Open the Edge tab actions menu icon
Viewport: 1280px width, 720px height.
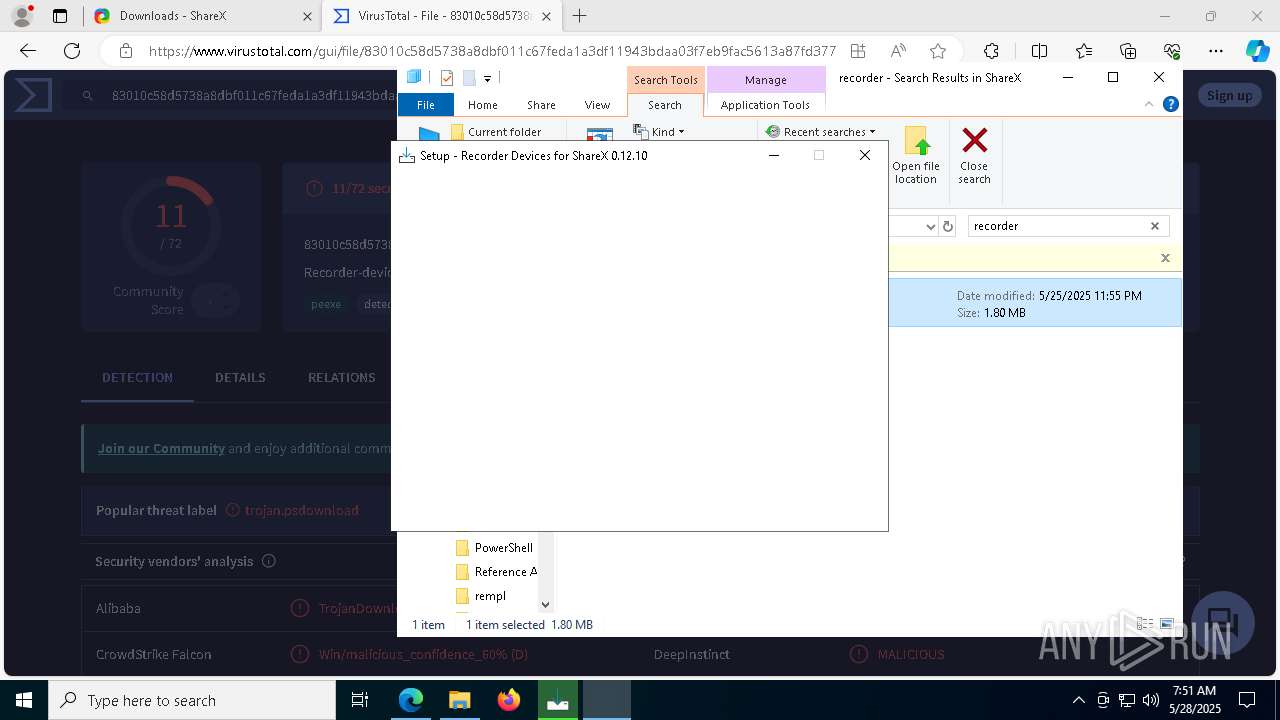coord(60,16)
